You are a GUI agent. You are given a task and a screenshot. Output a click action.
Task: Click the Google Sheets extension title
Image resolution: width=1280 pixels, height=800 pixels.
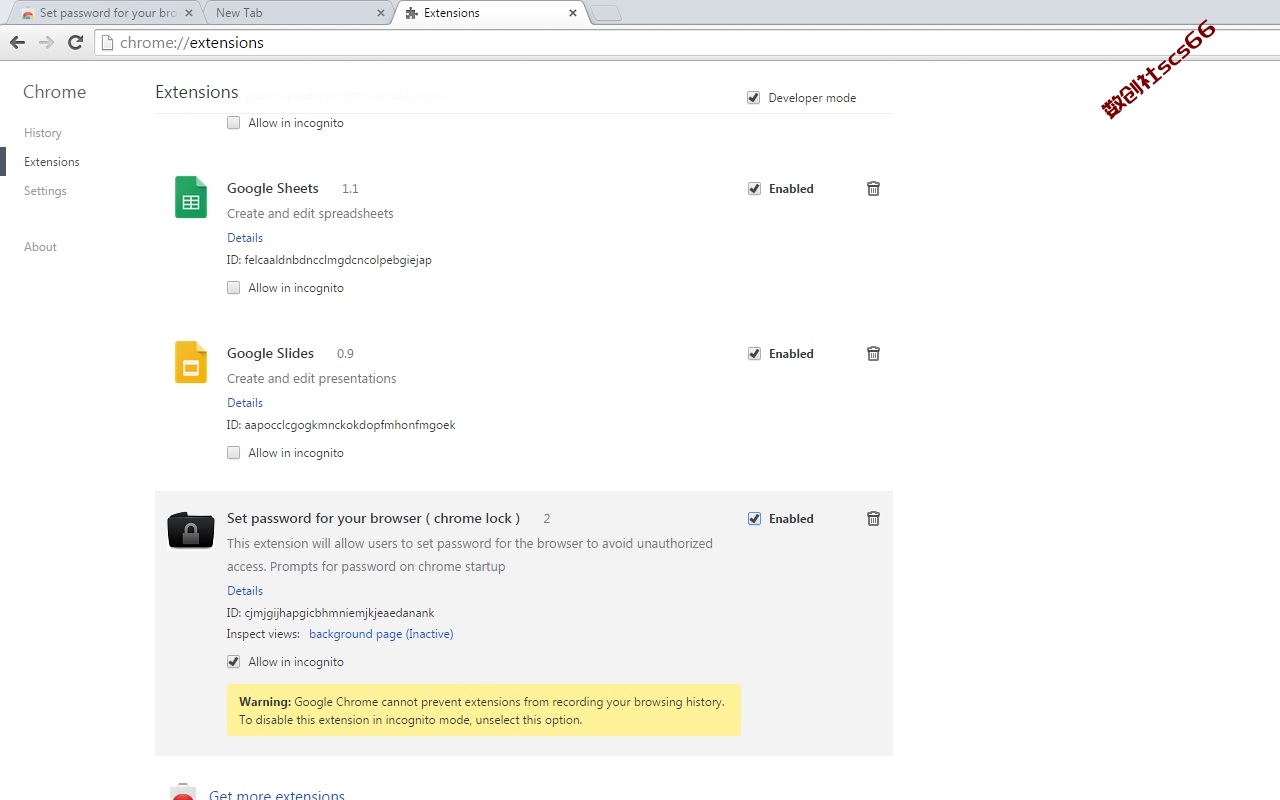tap(273, 188)
